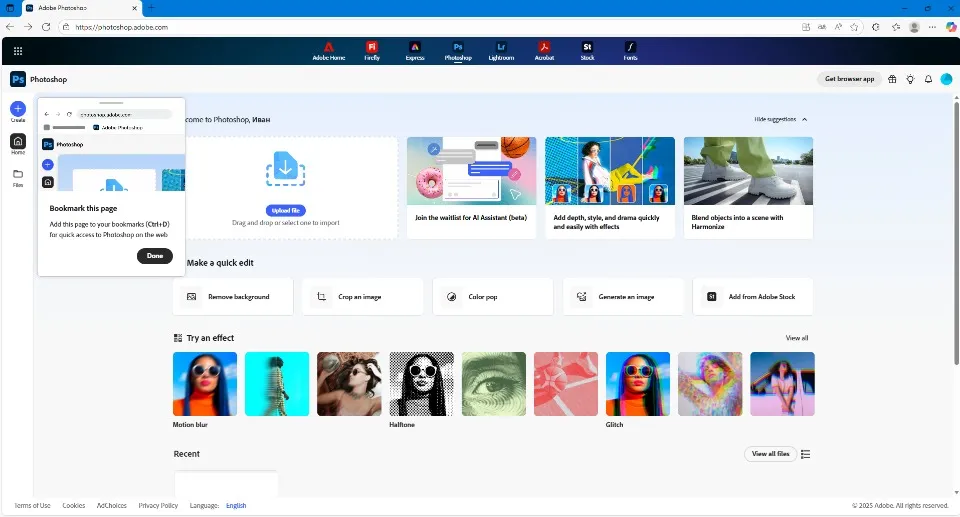Go to Adobe Home app
960x517 pixels.
pos(329,51)
